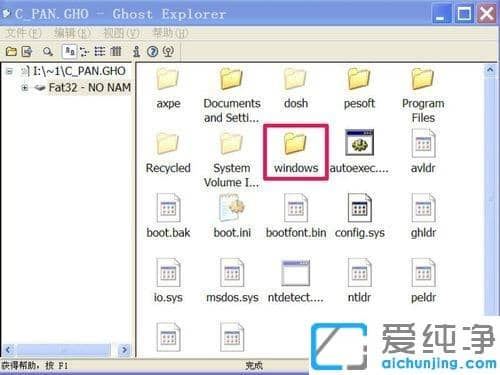Click the file list vertical scrollbar thumb
500x375 pixels.
tap(490, 197)
